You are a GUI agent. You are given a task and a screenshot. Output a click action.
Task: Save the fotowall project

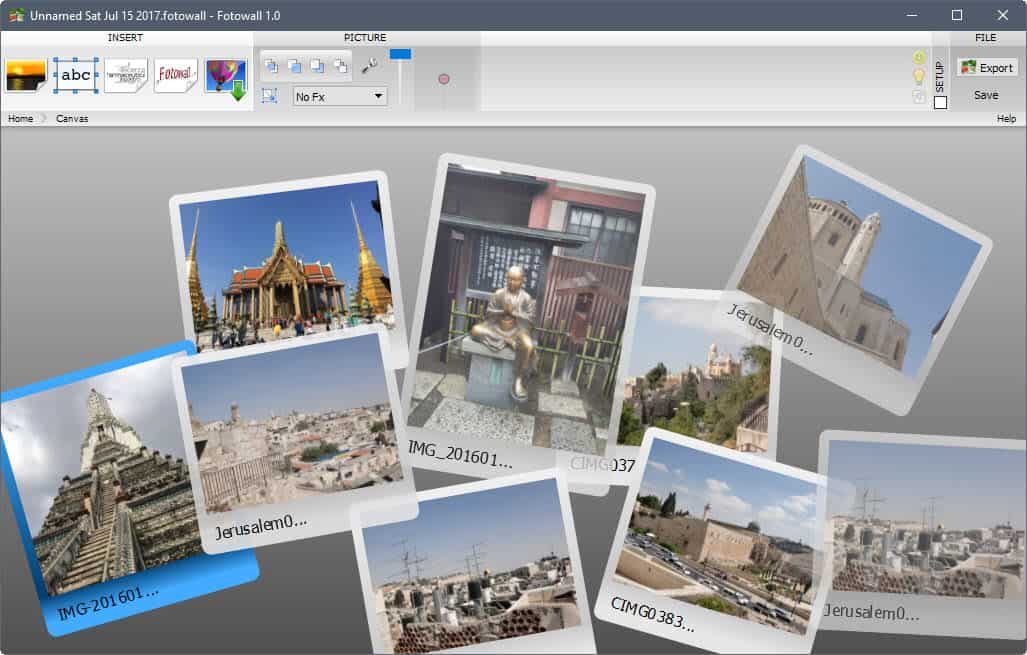click(x=987, y=95)
